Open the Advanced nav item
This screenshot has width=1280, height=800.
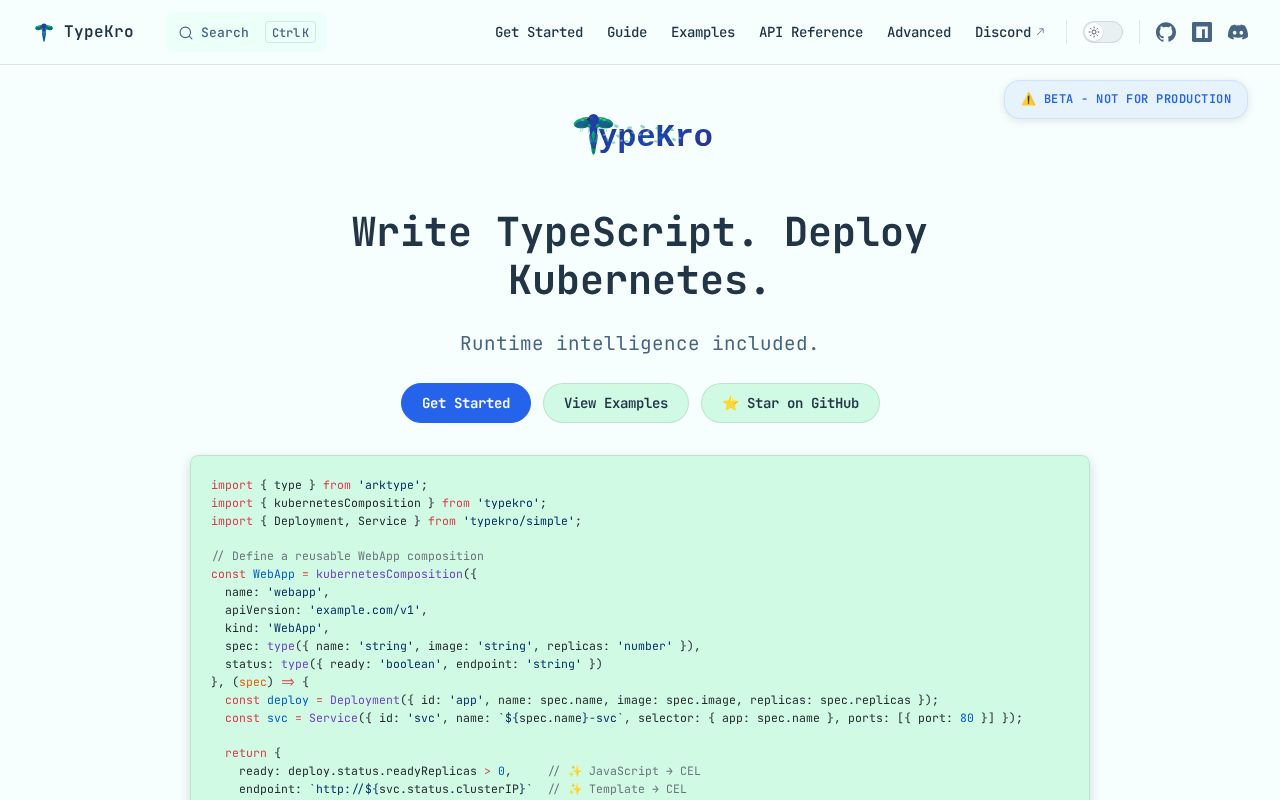coord(919,32)
